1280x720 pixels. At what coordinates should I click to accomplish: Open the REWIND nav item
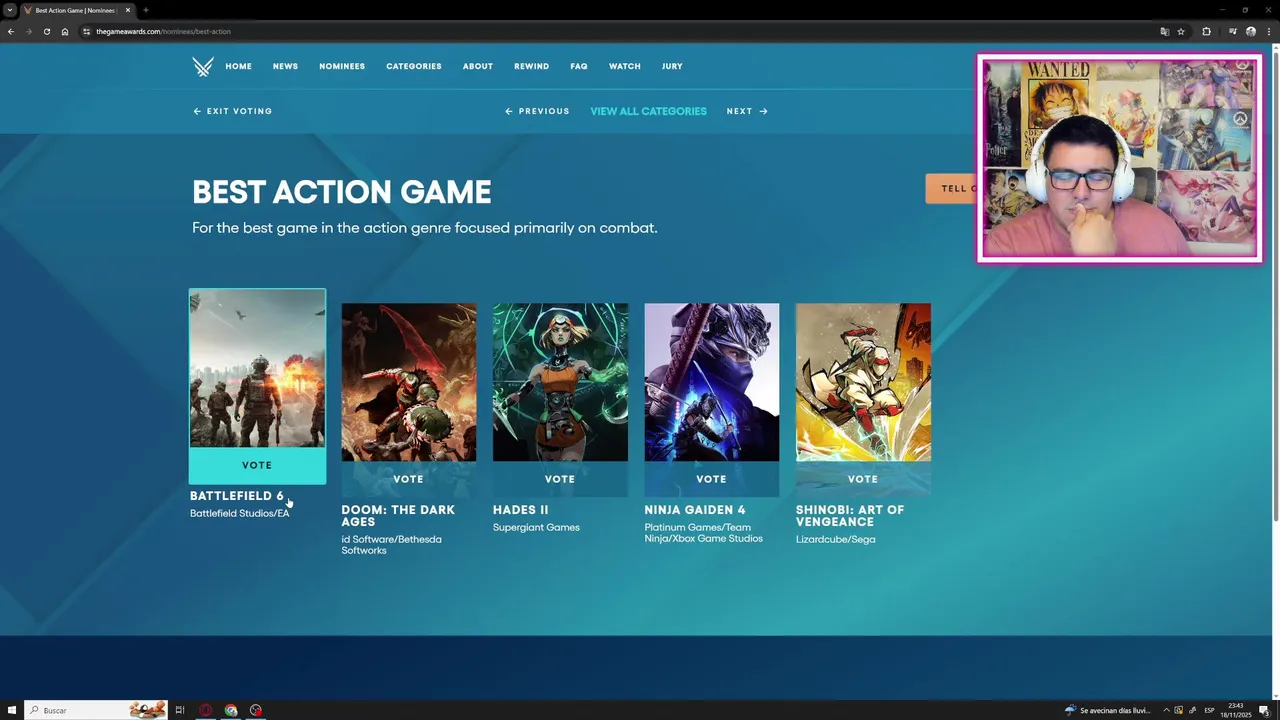click(x=531, y=67)
